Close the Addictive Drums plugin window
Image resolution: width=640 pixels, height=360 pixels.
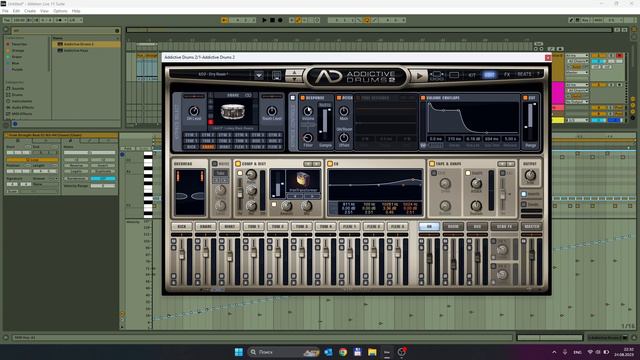(x=548, y=58)
